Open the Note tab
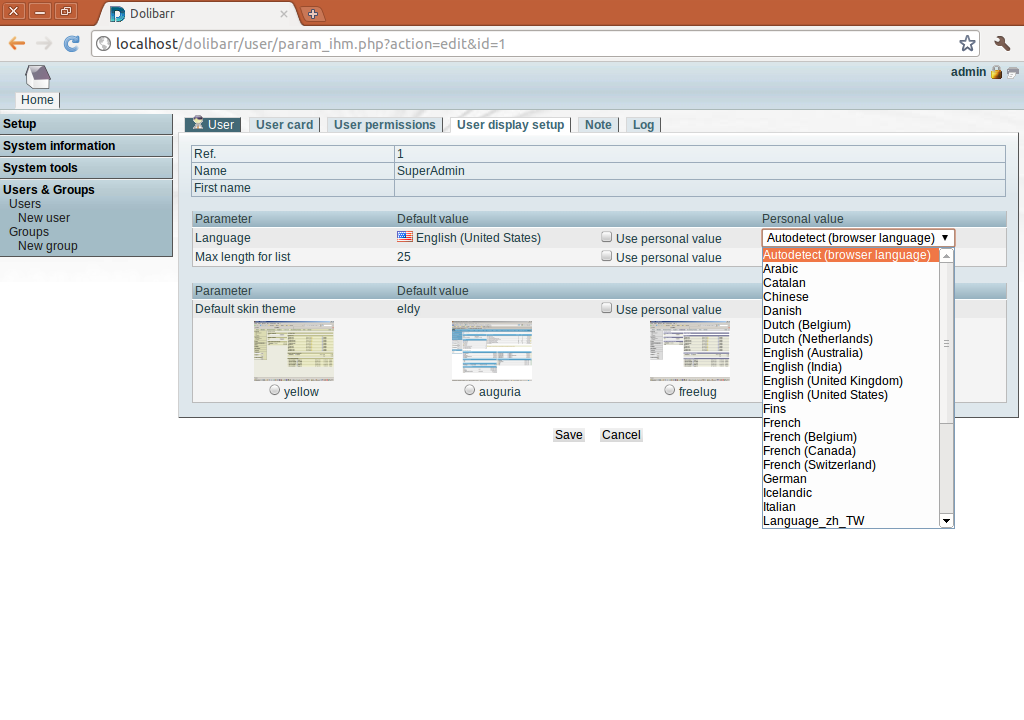Viewport: 1024px width, 720px height. coord(598,125)
